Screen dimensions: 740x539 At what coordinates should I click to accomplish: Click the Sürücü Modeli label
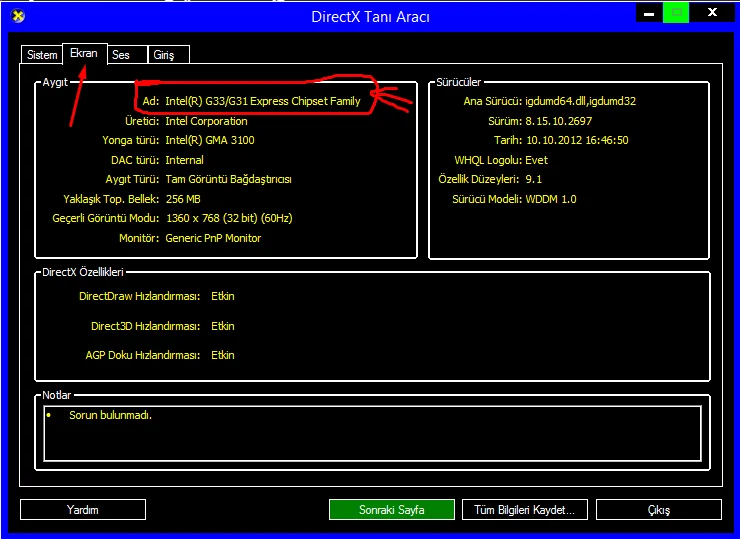pyautogui.click(x=487, y=199)
